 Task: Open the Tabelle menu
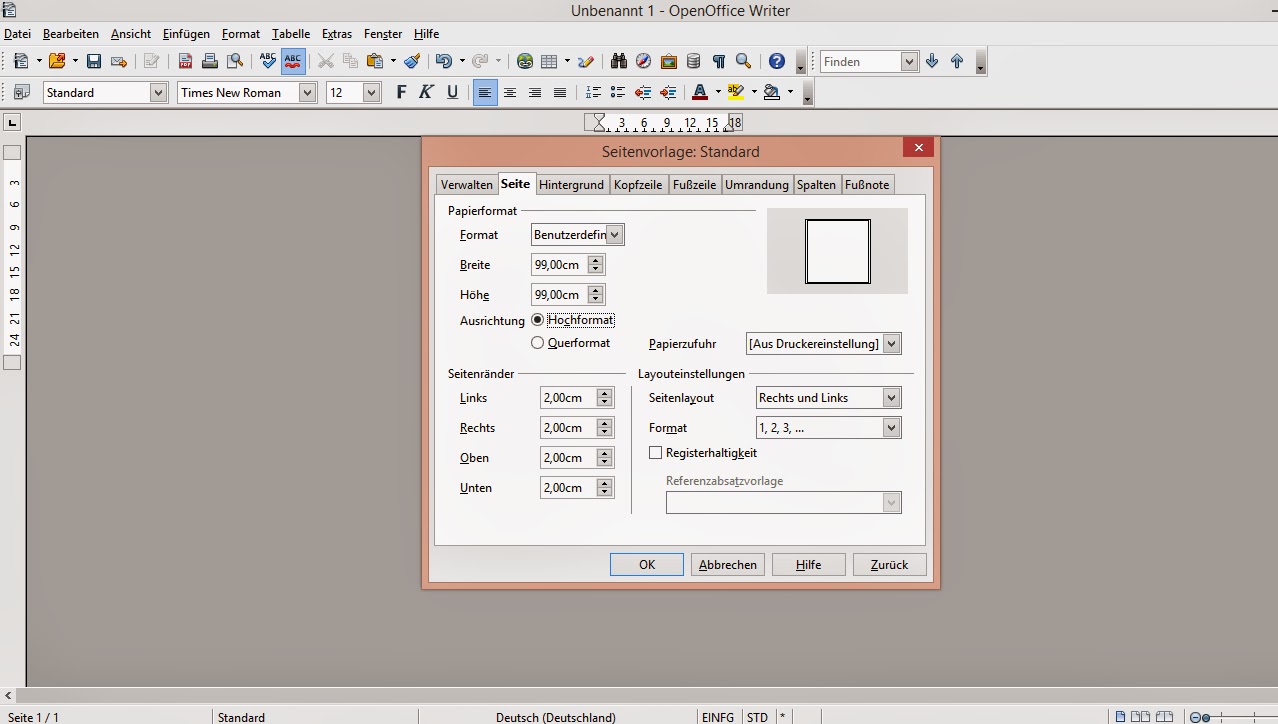point(291,34)
